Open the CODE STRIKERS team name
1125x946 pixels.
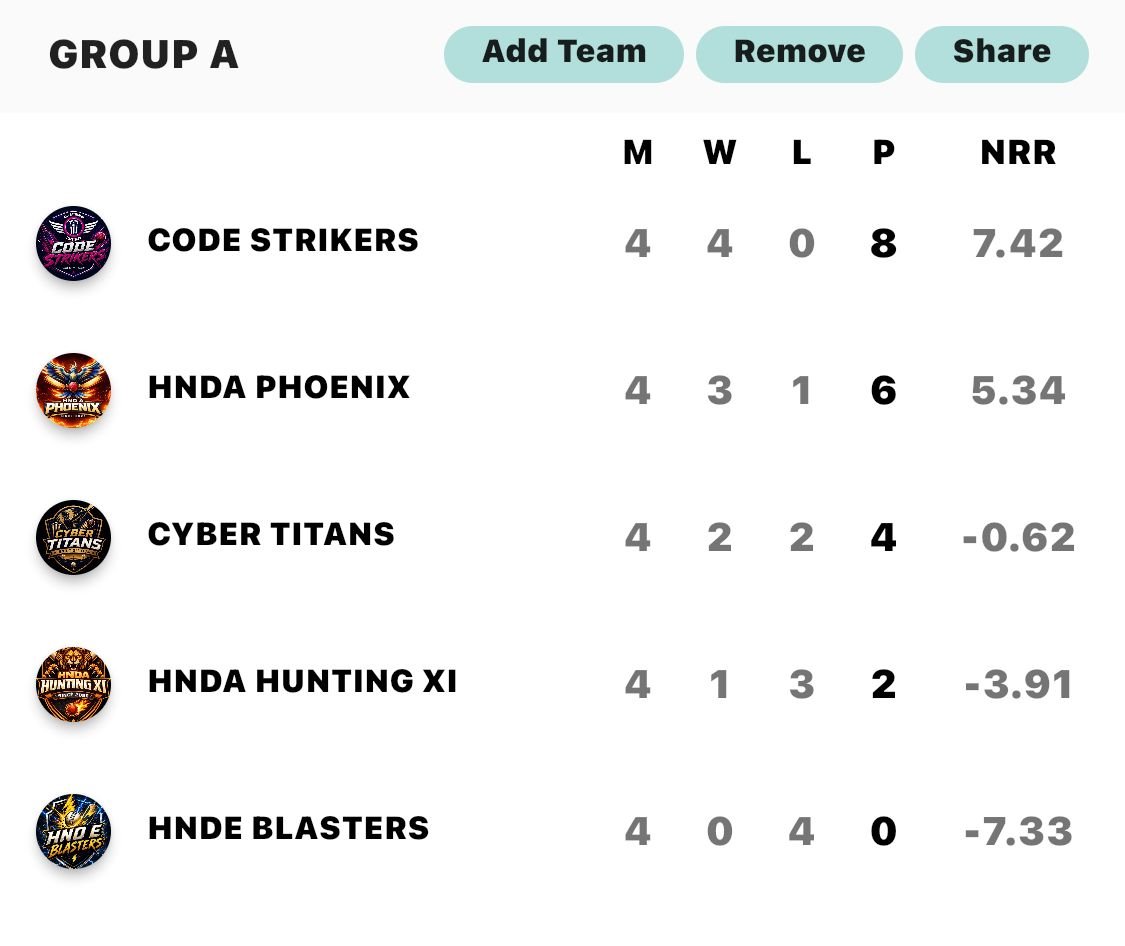click(x=283, y=240)
